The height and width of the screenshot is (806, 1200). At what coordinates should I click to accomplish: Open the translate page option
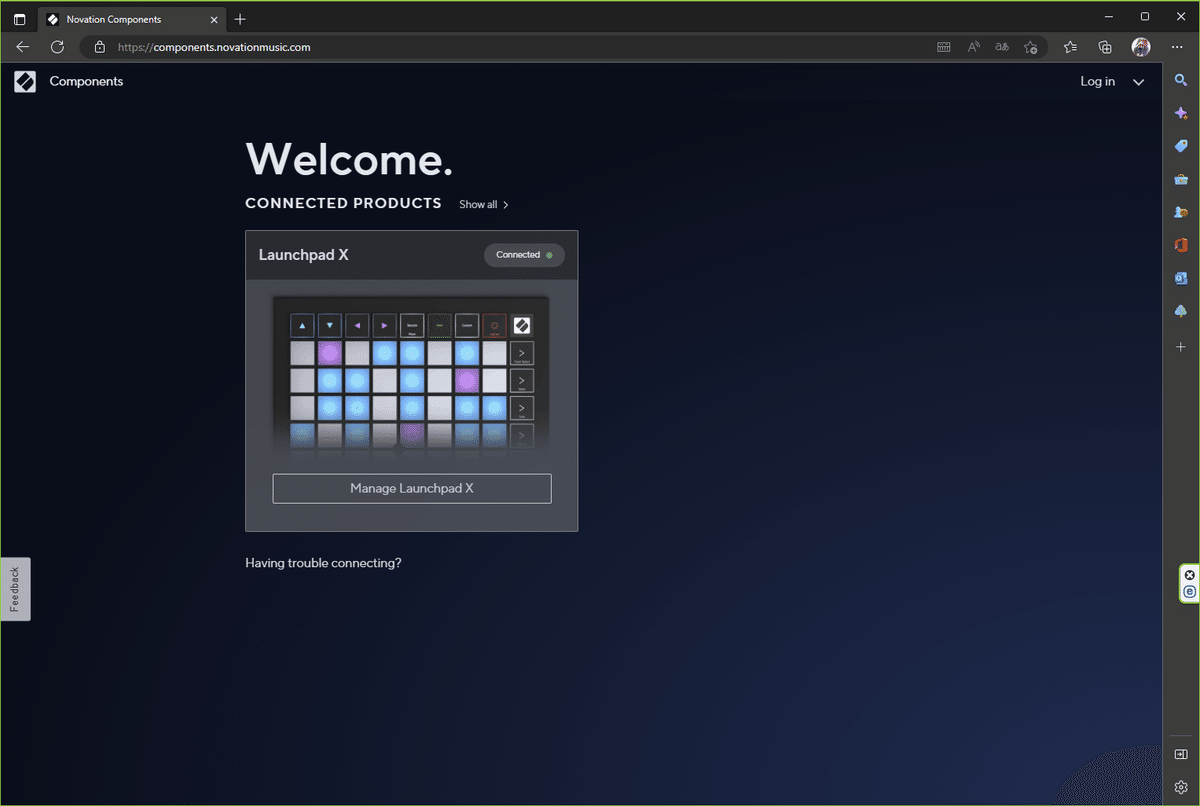pos(1002,47)
